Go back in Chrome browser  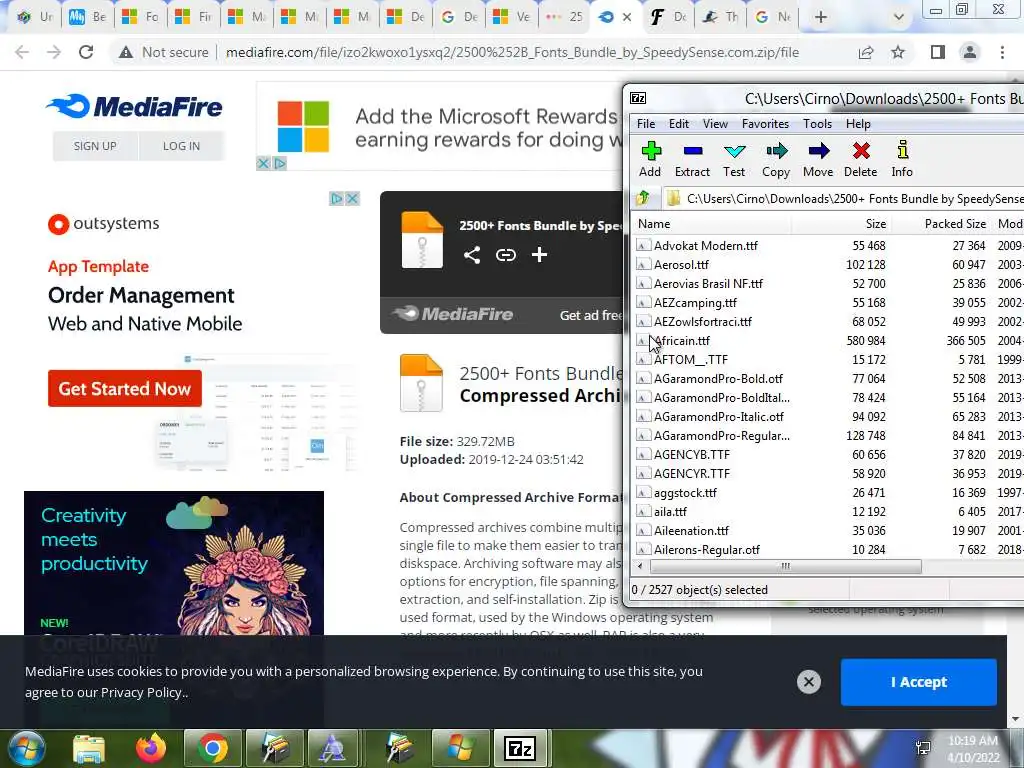[x=22, y=52]
